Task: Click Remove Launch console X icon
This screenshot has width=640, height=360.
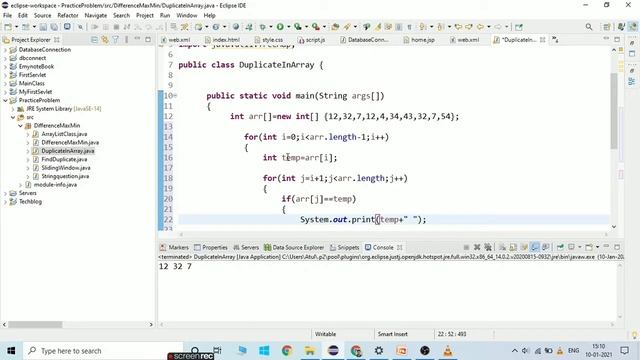Action: pyautogui.click(x=477, y=247)
